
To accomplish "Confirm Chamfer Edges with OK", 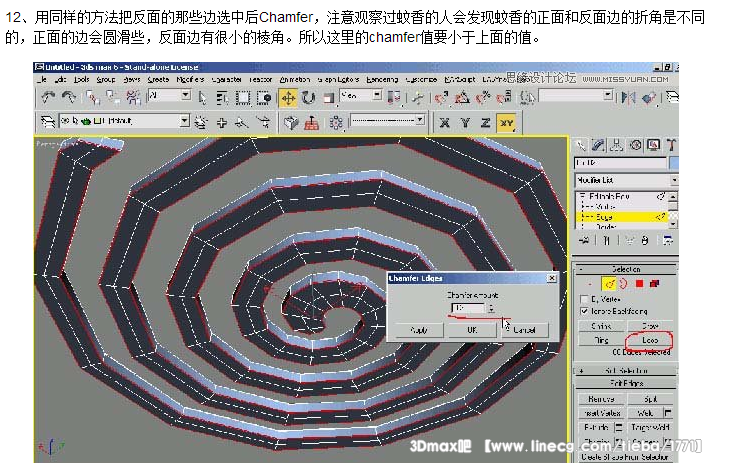I will (x=472, y=330).
